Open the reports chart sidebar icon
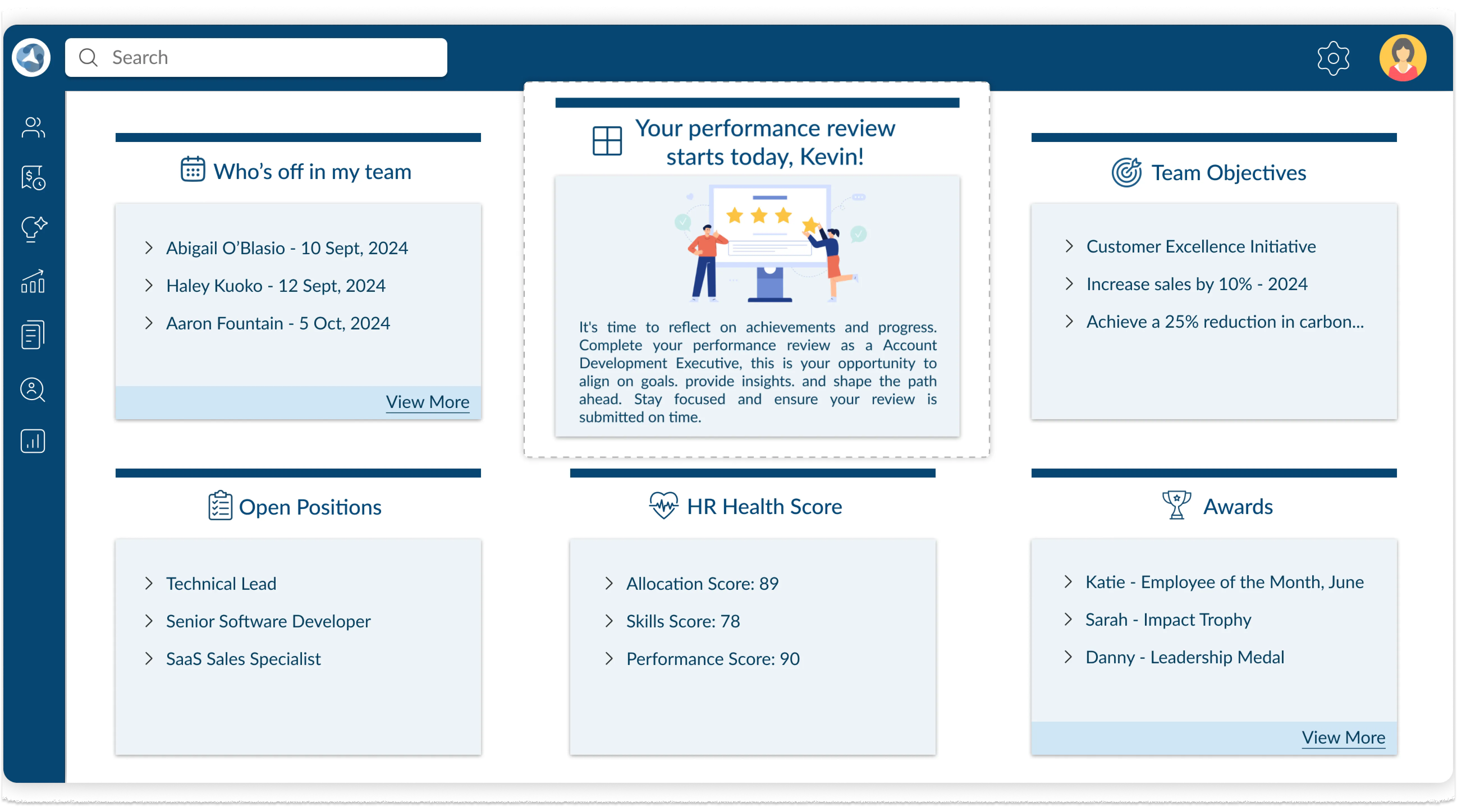This screenshot has width=1457, height=812. [33, 441]
